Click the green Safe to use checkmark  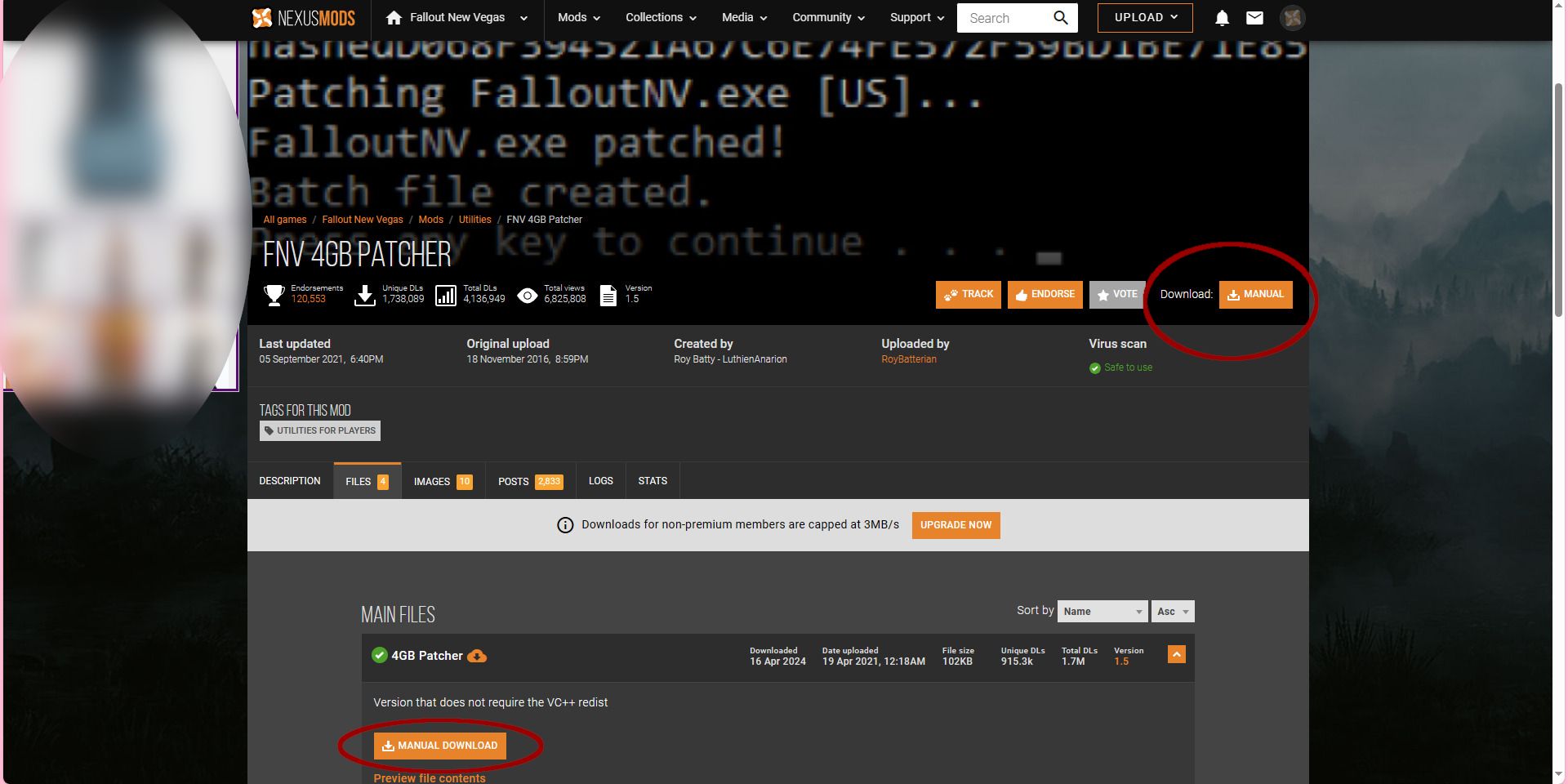1094,368
